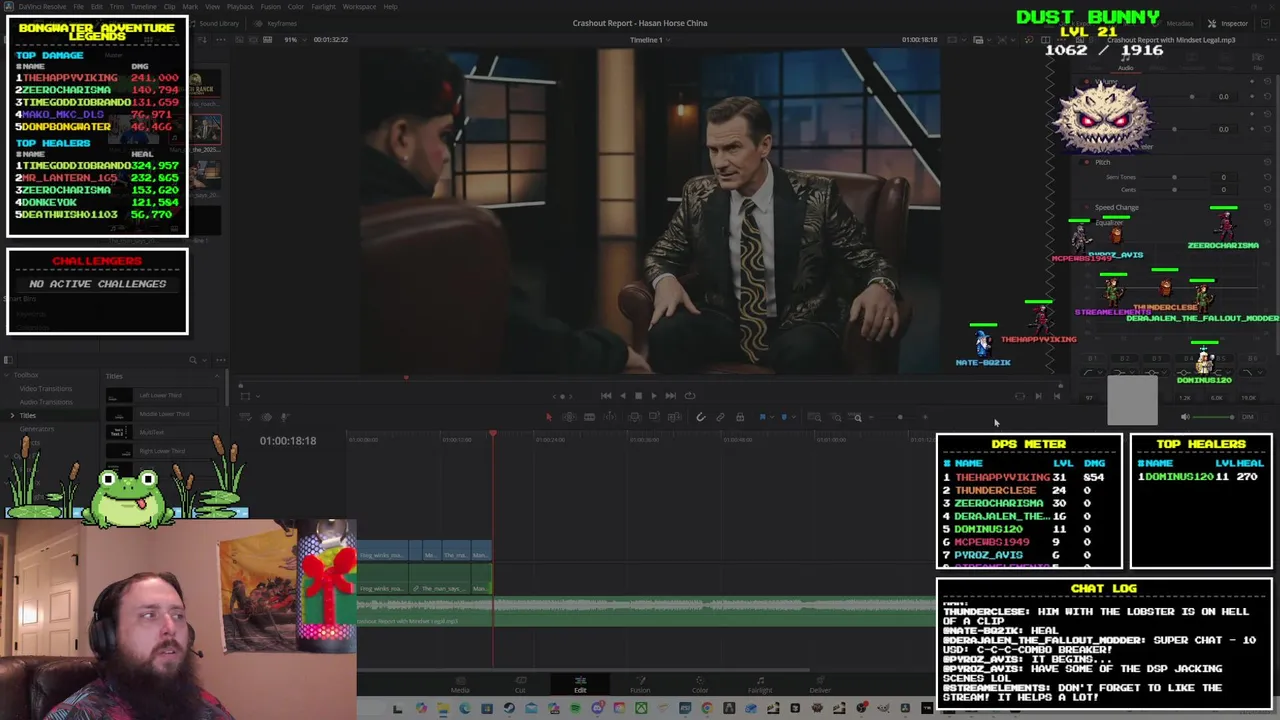Viewport: 1280px width, 720px height.
Task: Select Audio Transitions in effects list
Action: pyautogui.click(x=45, y=402)
